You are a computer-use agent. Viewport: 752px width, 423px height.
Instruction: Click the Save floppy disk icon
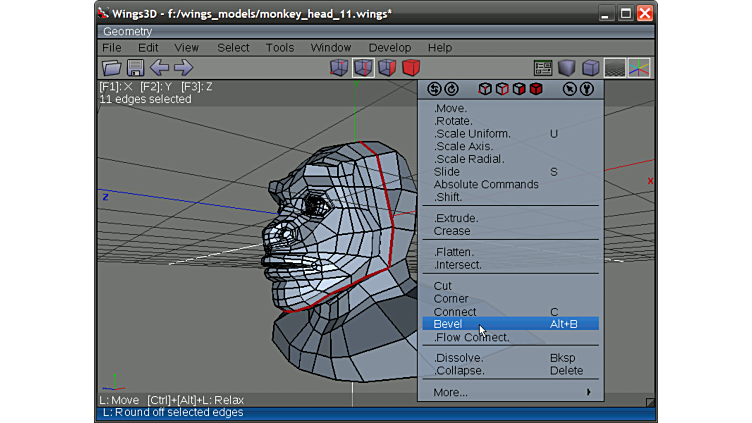pyautogui.click(x=135, y=68)
